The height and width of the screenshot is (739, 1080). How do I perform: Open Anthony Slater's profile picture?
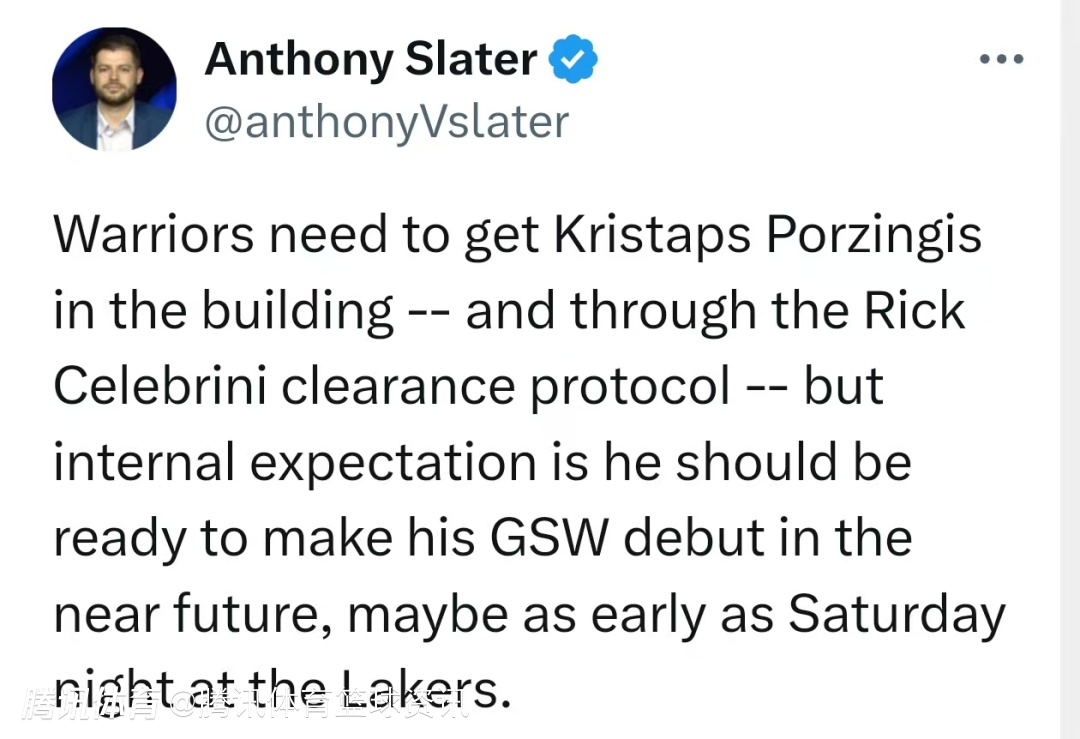(x=114, y=89)
